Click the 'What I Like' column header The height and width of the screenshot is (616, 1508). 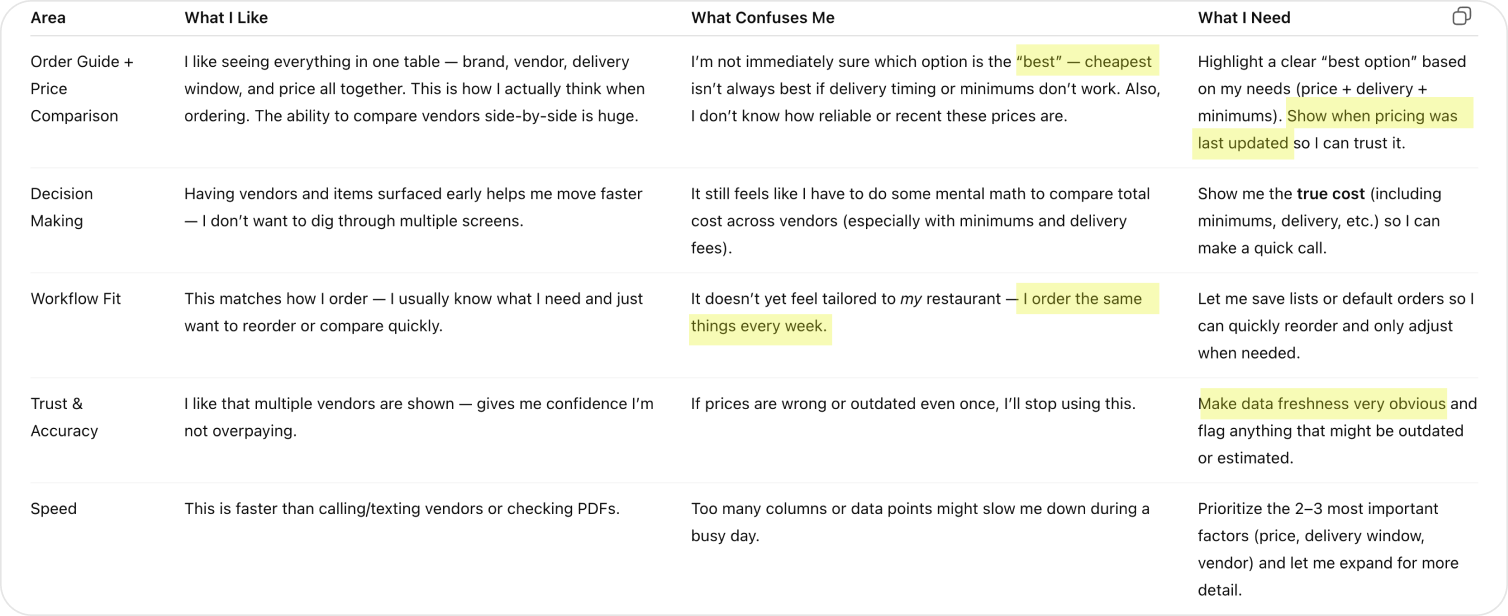pos(226,18)
